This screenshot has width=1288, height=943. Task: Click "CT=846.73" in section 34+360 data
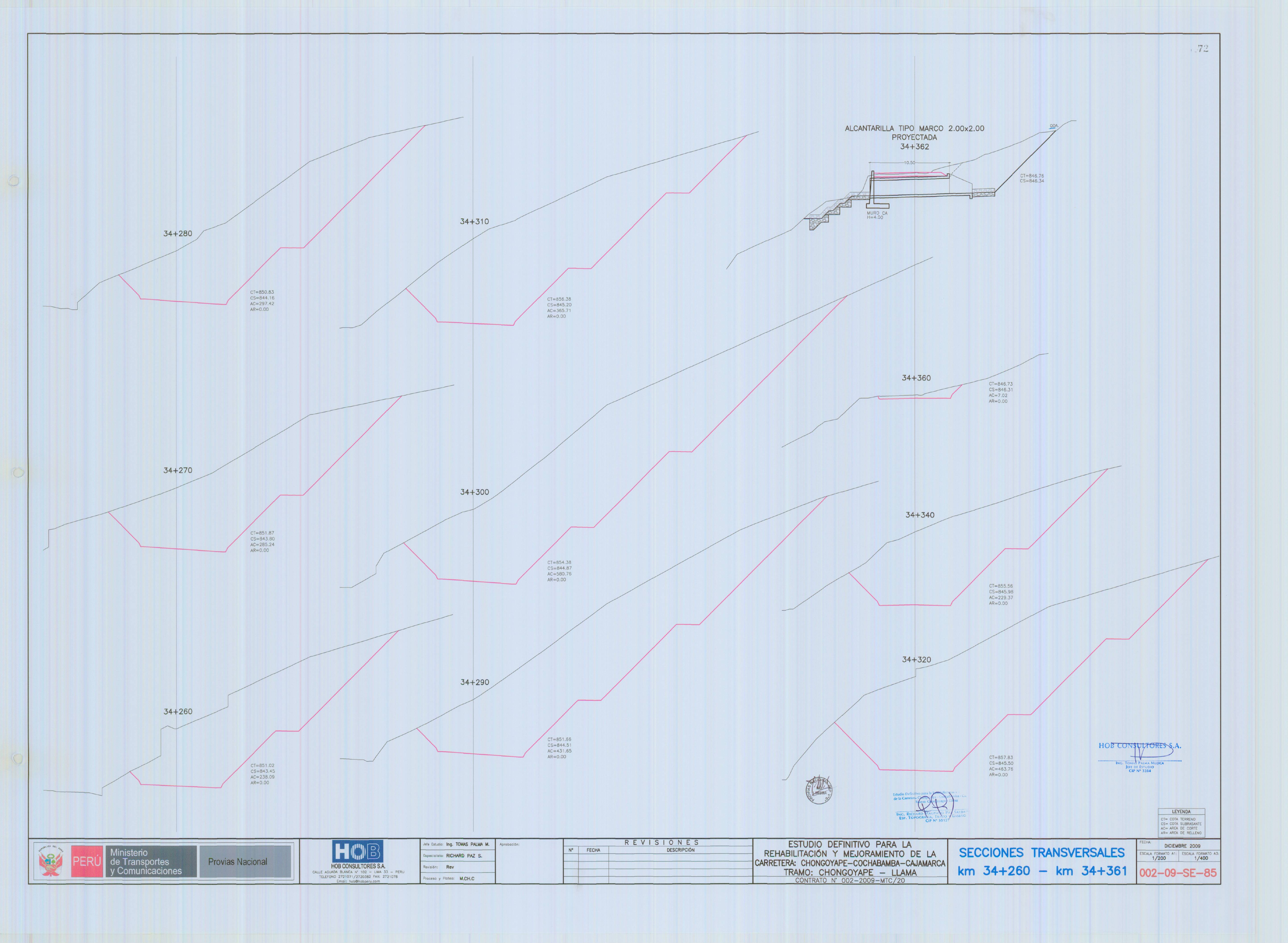point(1001,384)
